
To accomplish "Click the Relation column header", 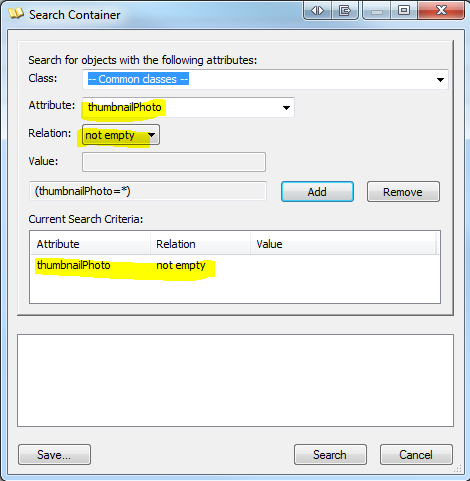I will pos(200,244).
